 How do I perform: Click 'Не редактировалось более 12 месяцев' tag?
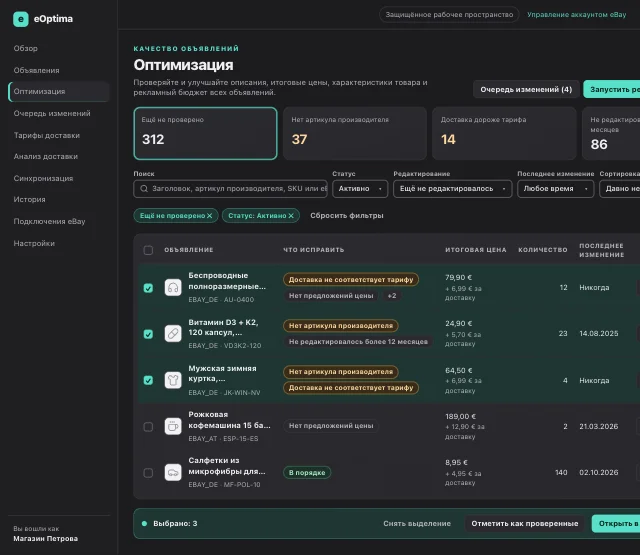click(x=358, y=342)
